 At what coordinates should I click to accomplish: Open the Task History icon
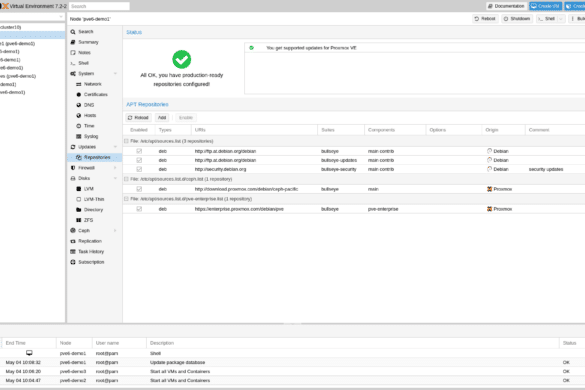[x=73, y=252]
